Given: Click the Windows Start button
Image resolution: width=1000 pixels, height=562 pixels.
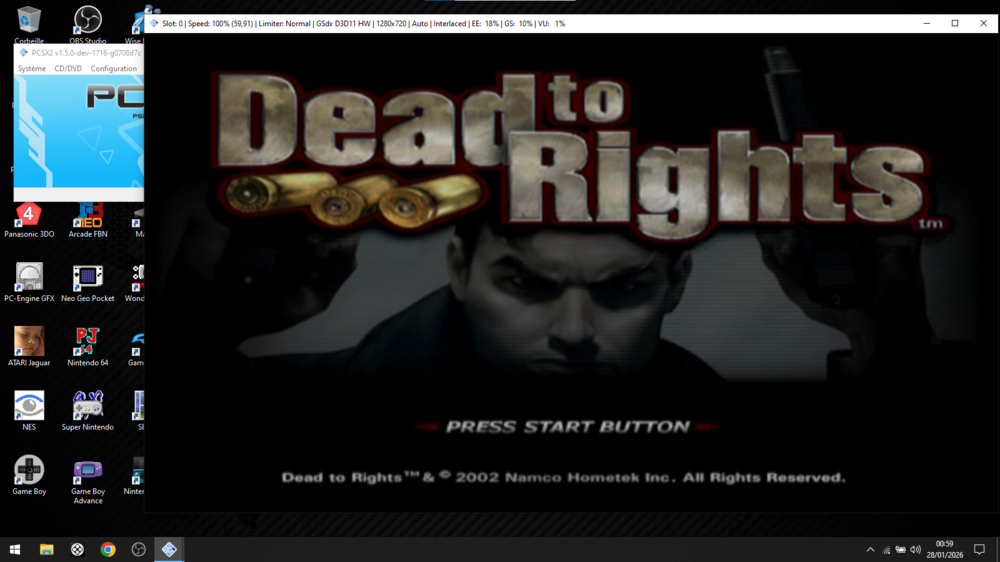Looking at the screenshot, I should coord(15,550).
